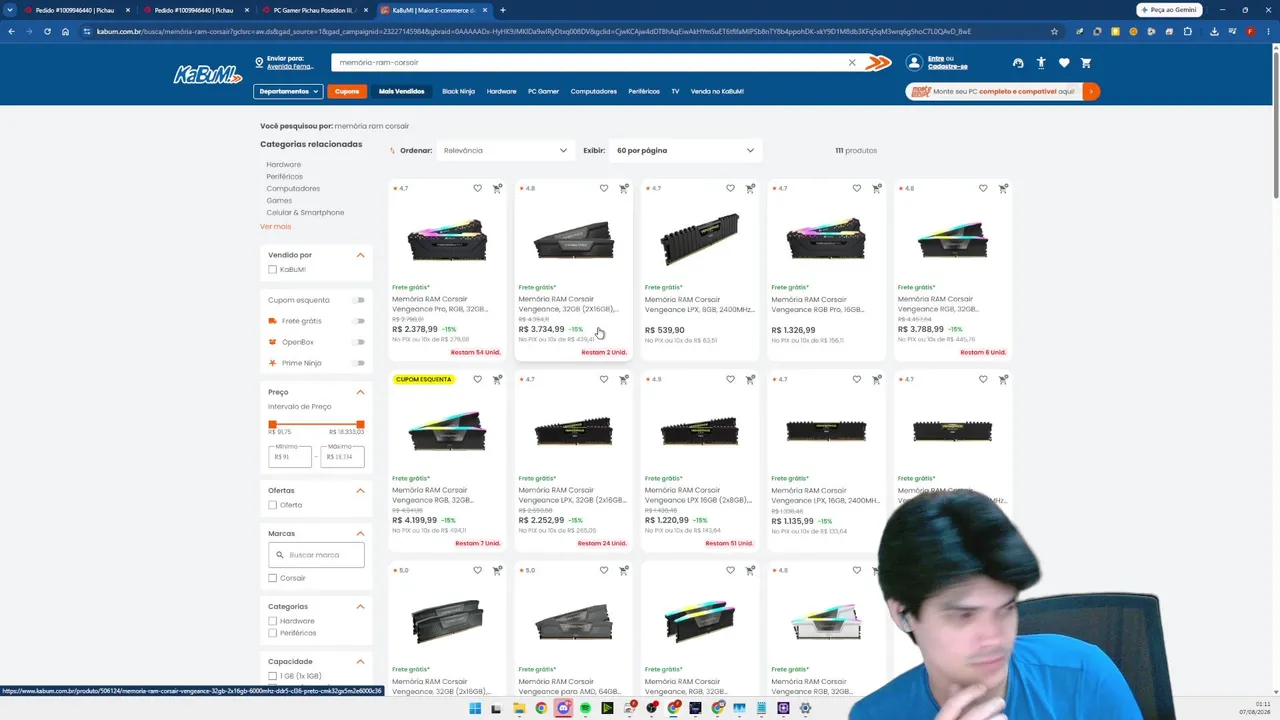Screen dimensions: 1280x720
Task: Click the search arrow icon in KaBuM search bar
Action: [x=878, y=63]
